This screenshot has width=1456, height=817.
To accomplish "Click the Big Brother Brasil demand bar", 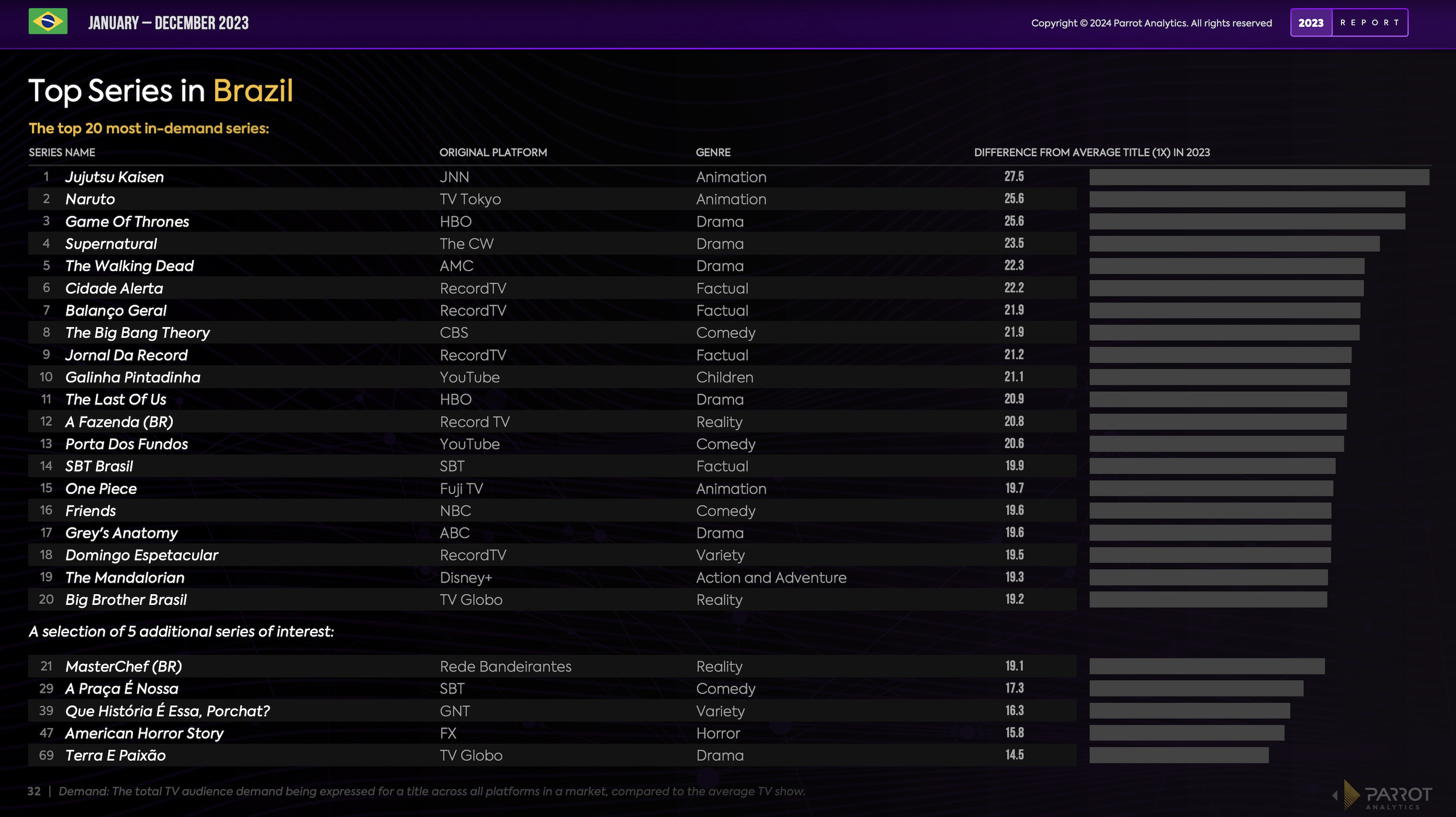I will (x=1208, y=600).
